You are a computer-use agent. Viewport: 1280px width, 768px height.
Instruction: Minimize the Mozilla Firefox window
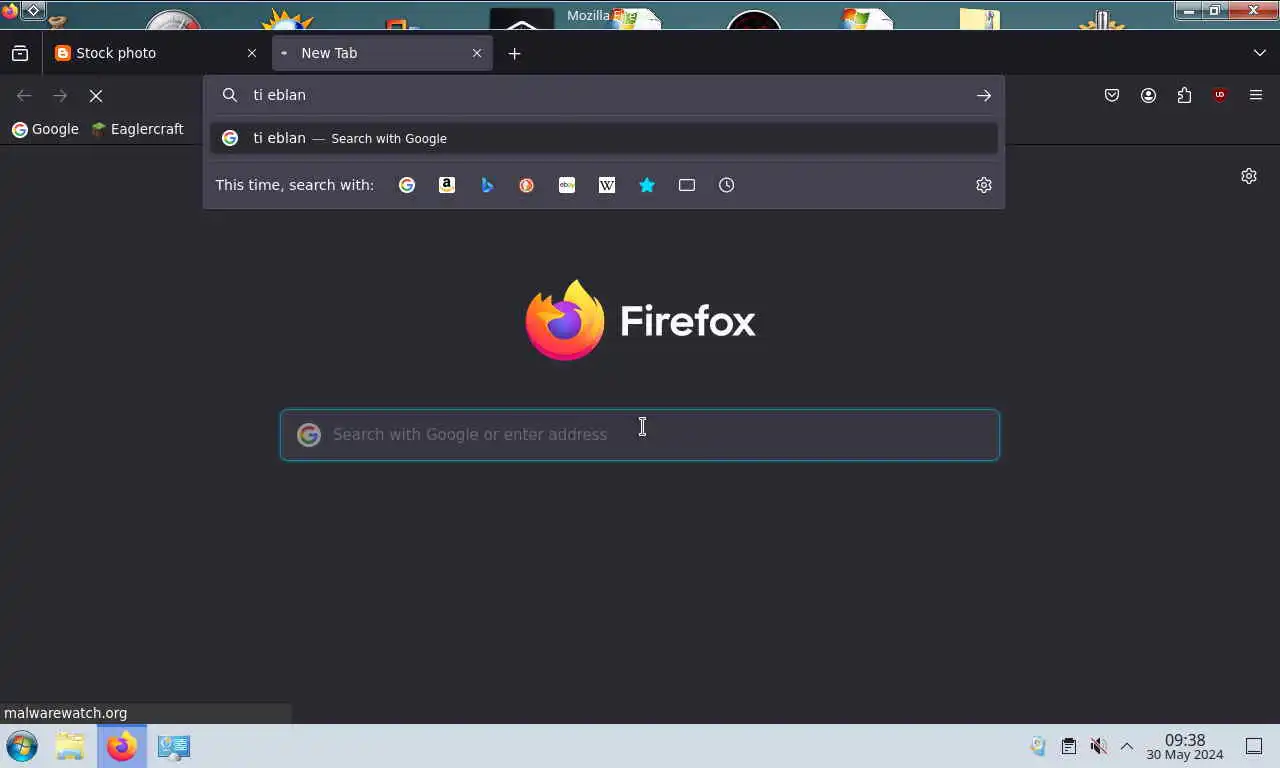(1188, 11)
